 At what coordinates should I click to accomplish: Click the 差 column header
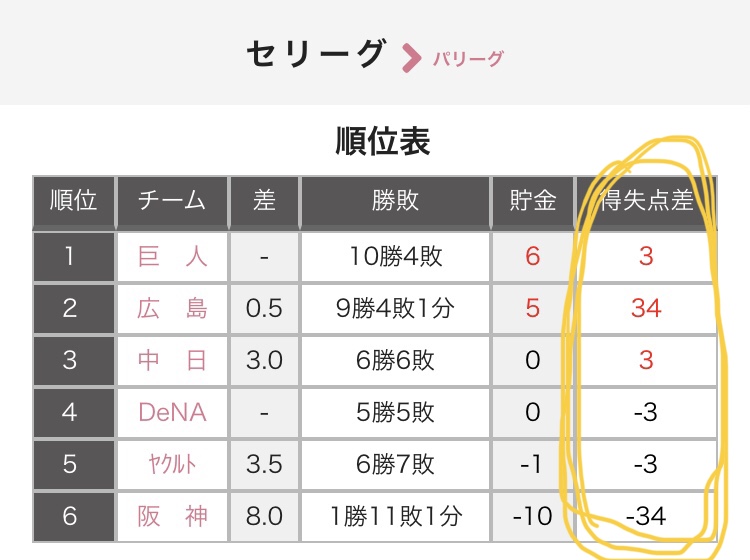tap(264, 201)
